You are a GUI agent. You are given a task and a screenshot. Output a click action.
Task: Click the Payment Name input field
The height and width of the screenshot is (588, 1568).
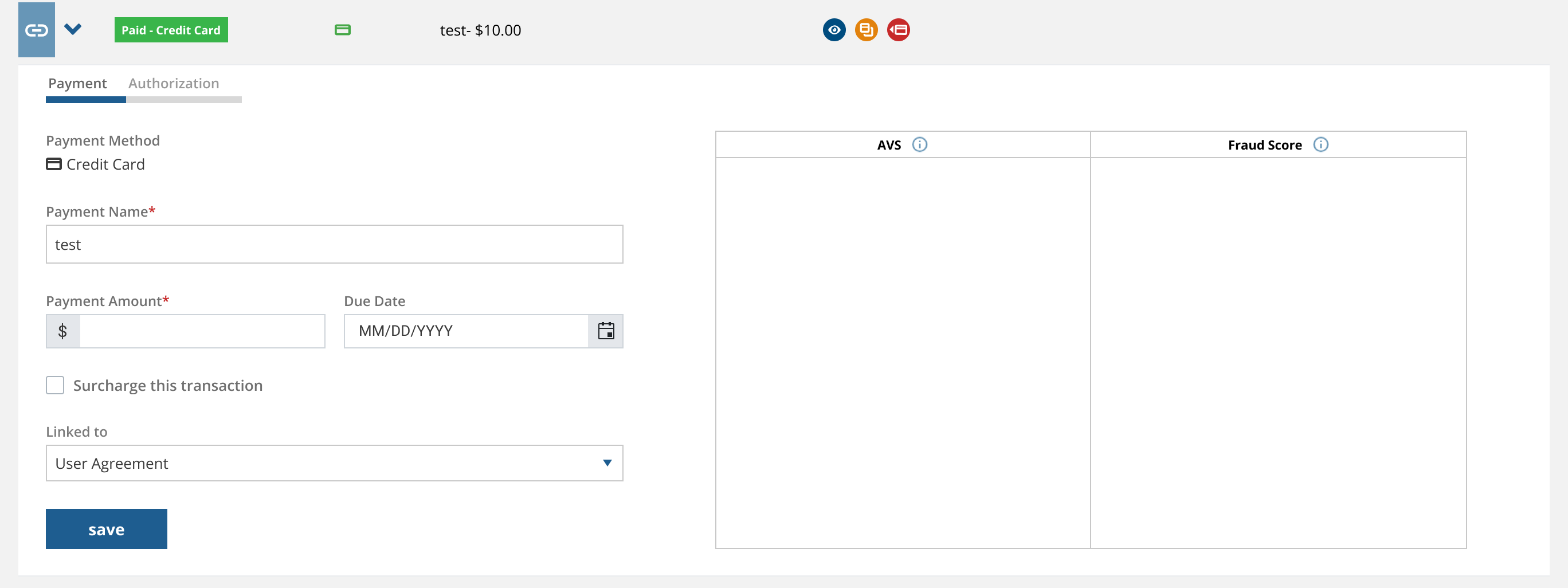point(334,244)
